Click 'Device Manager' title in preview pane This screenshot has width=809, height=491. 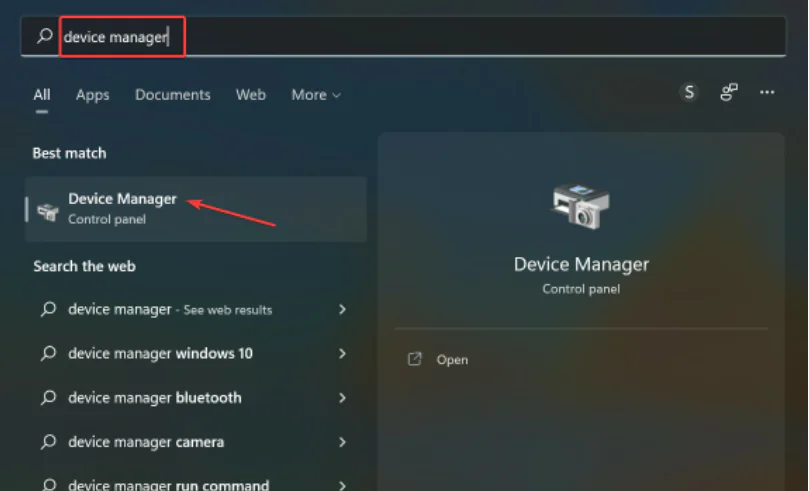[581, 265]
